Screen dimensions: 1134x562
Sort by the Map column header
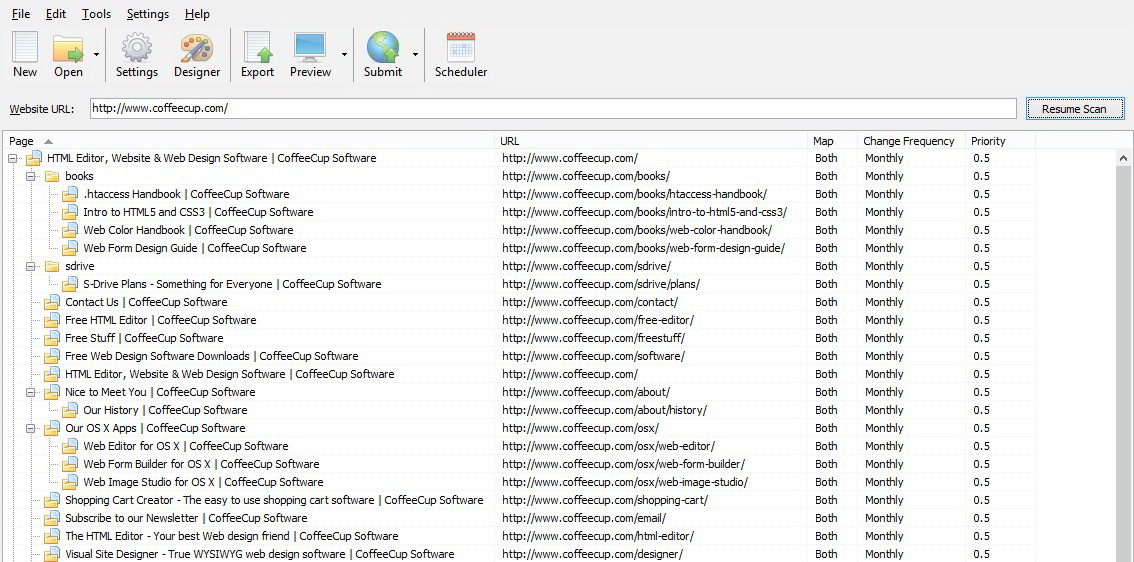click(x=832, y=141)
